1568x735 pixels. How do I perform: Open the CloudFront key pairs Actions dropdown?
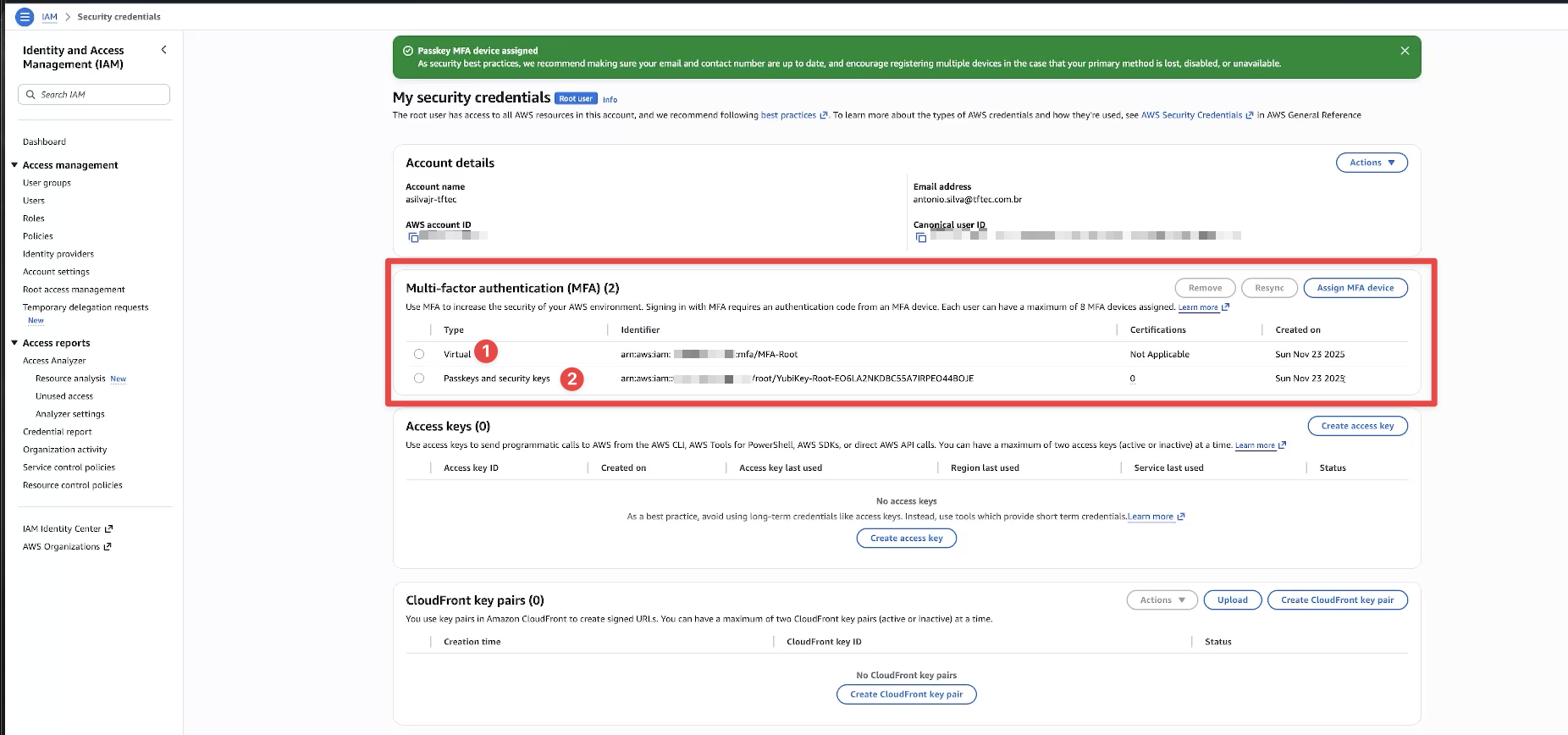pos(1162,600)
